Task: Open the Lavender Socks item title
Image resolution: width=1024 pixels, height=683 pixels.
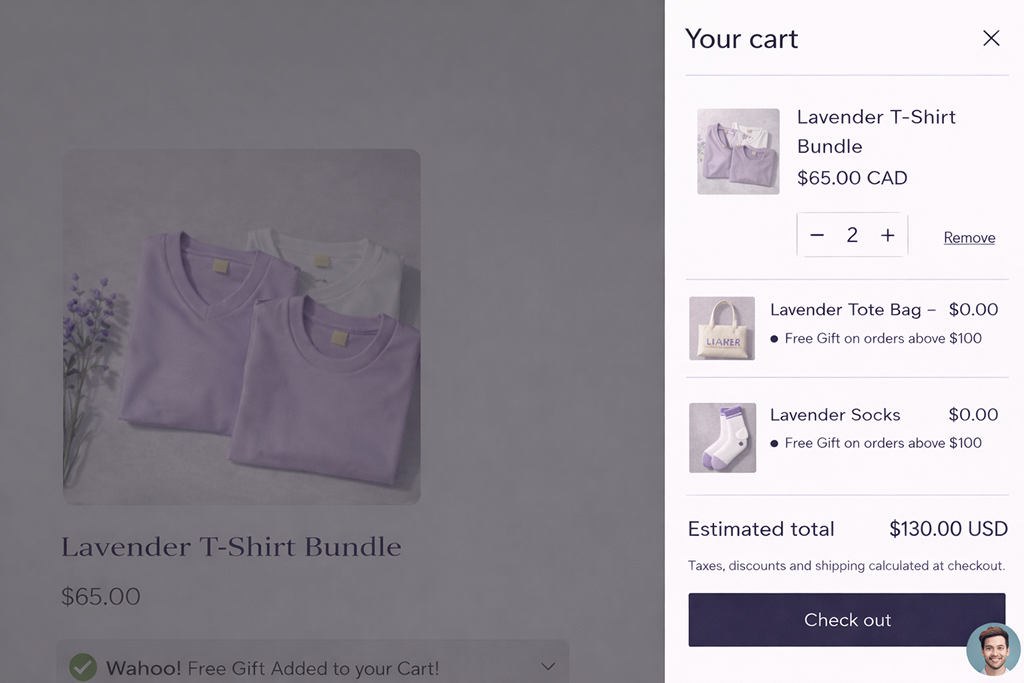Action: tap(835, 415)
